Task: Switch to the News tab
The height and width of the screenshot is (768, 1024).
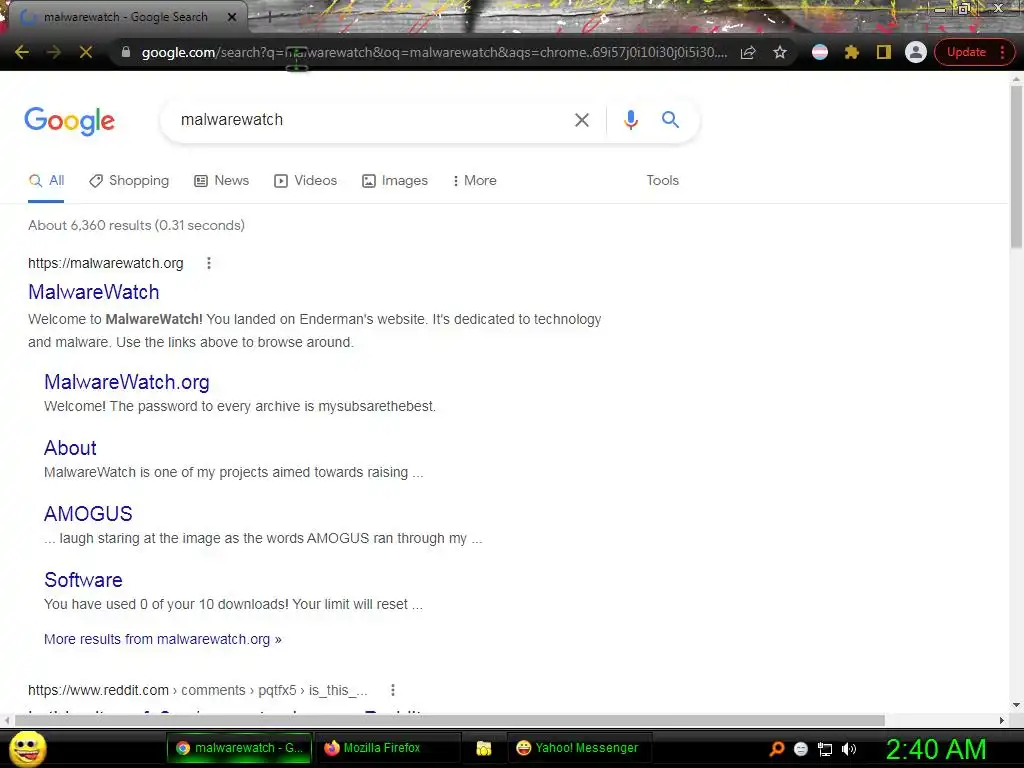Action: tap(222, 181)
